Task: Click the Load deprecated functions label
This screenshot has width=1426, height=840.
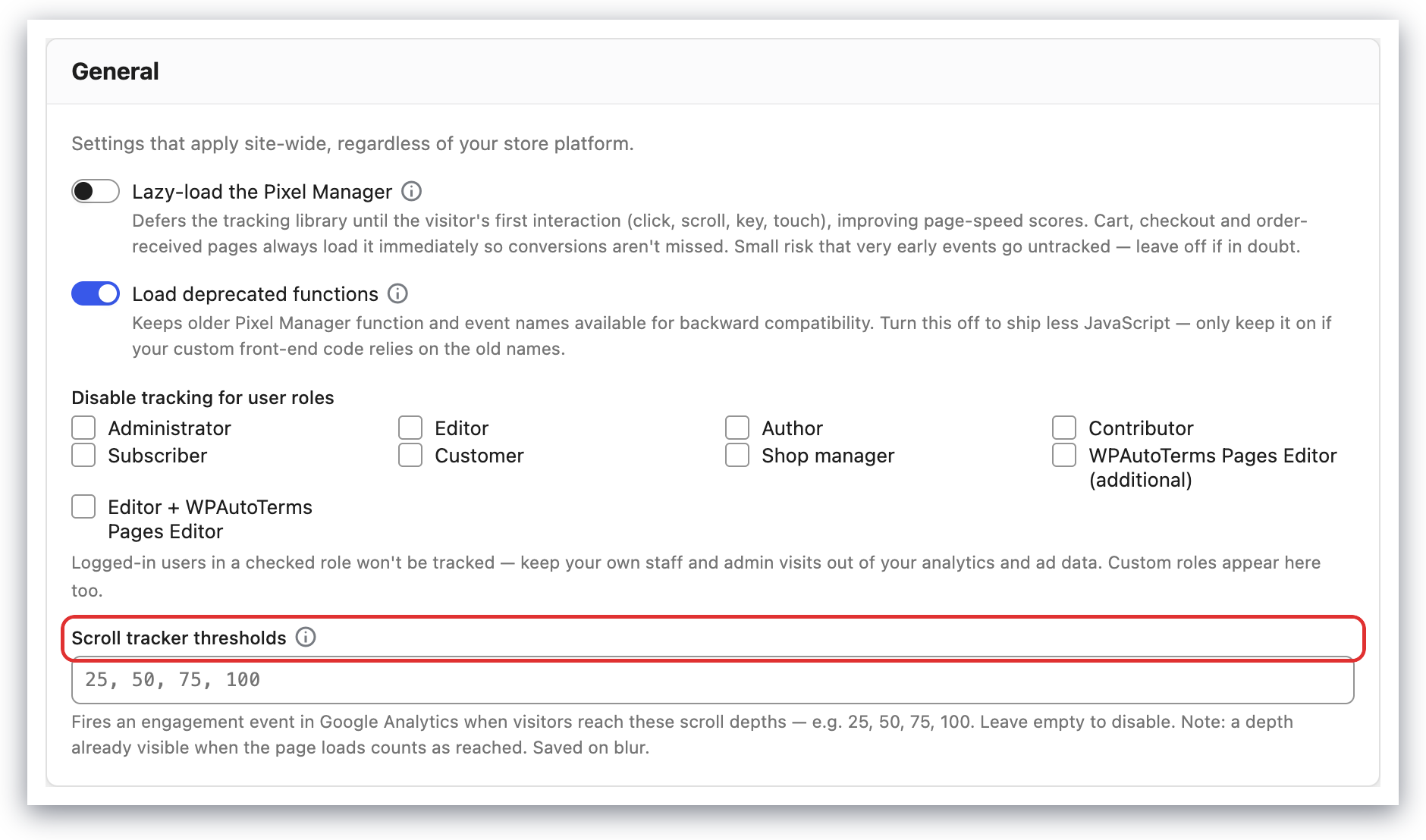Action: [255, 294]
